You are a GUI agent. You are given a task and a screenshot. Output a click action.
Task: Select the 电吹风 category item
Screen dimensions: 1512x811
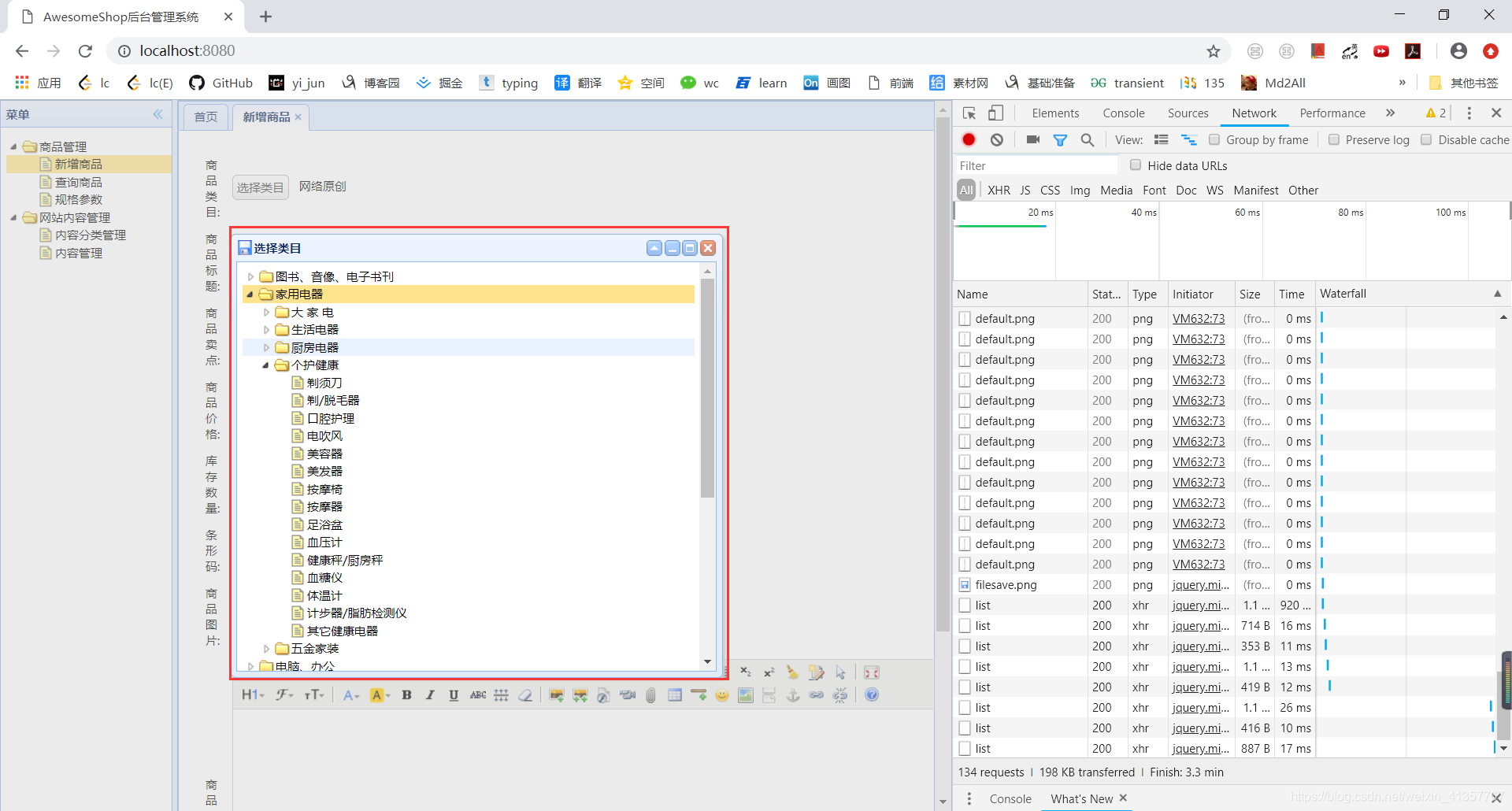click(324, 436)
